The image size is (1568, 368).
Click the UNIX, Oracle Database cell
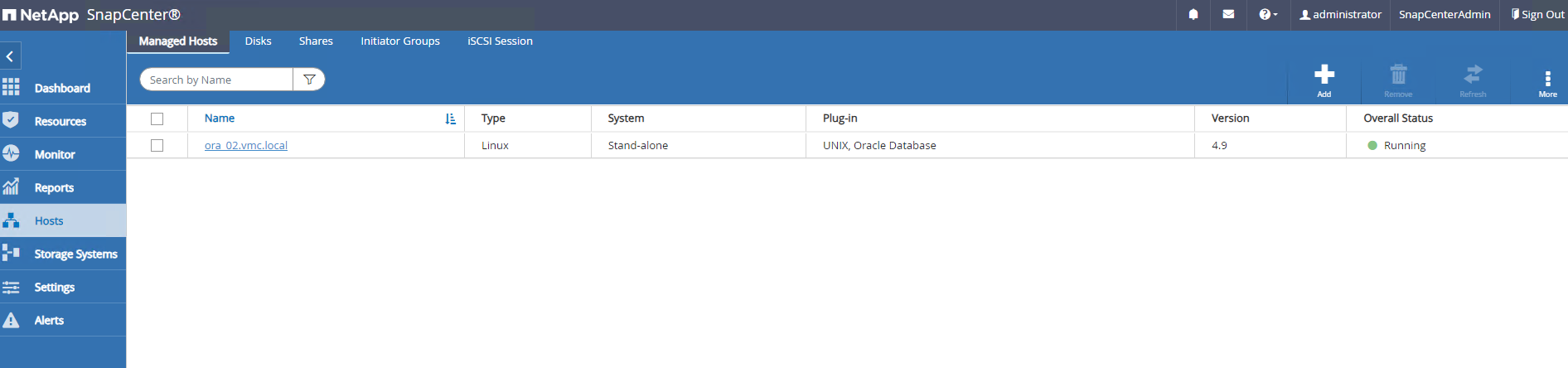(879, 145)
